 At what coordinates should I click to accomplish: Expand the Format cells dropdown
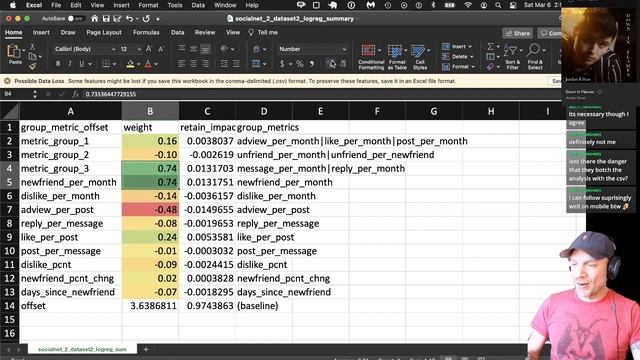[x=473, y=67]
